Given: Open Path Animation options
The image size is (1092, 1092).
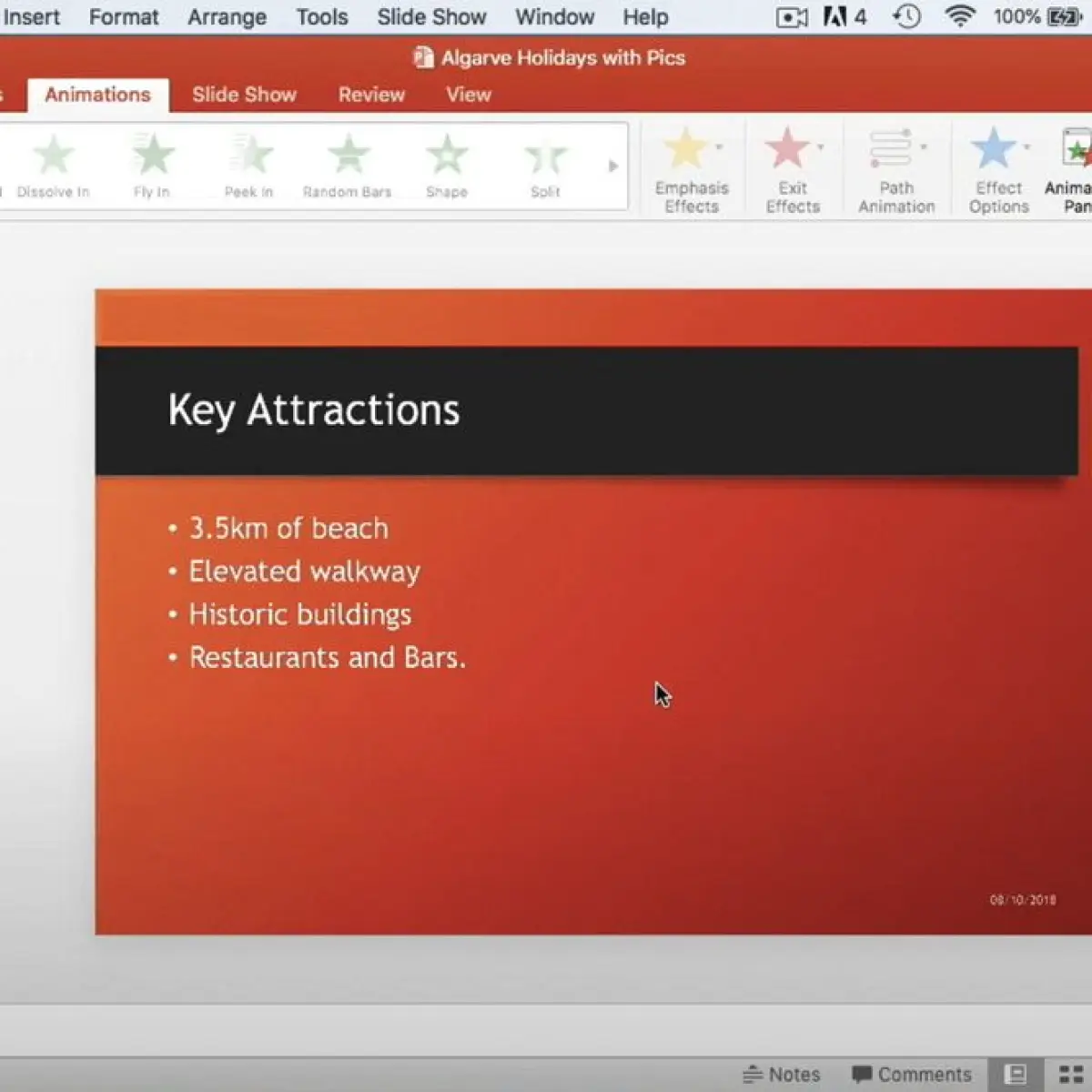Looking at the screenshot, I should pos(896,170).
